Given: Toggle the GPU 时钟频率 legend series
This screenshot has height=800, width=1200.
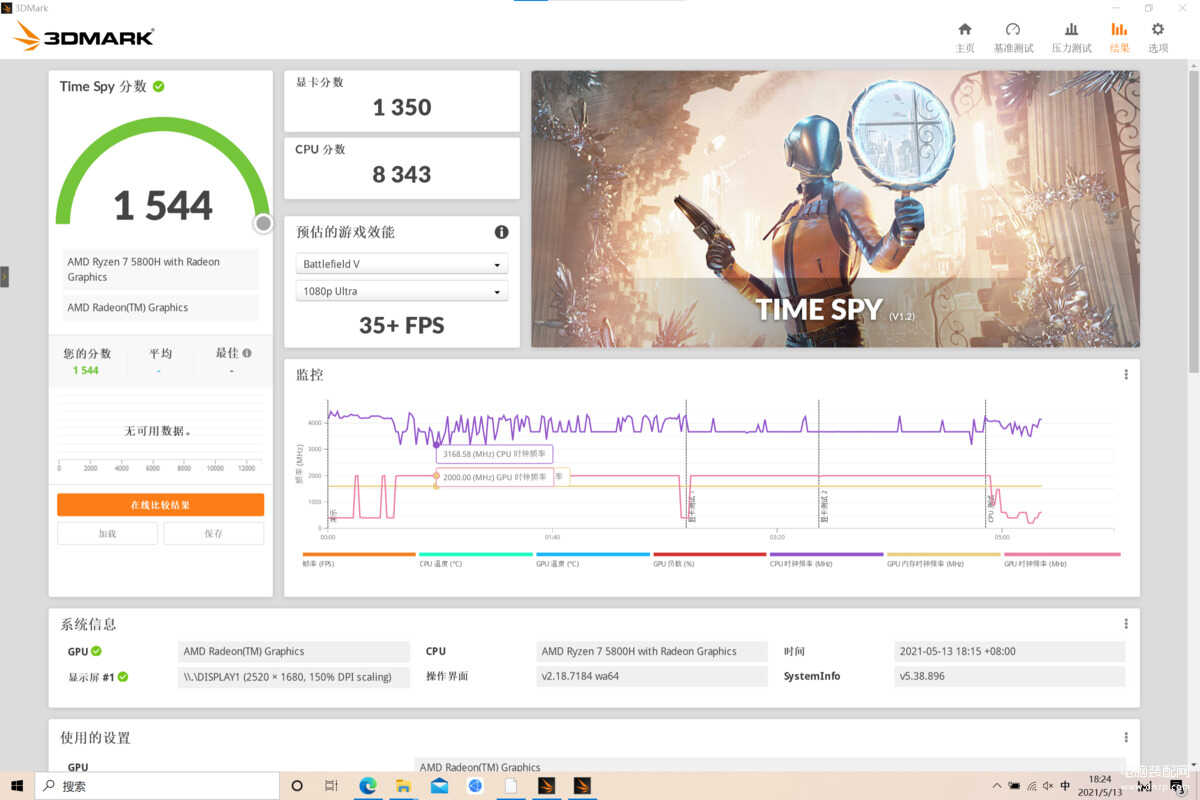Looking at the screenshot, I should pyautogui.click(x=1061, y=559).
